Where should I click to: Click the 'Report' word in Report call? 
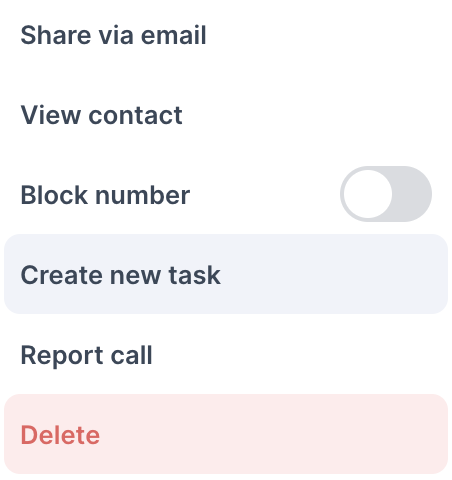coord(62,356)
